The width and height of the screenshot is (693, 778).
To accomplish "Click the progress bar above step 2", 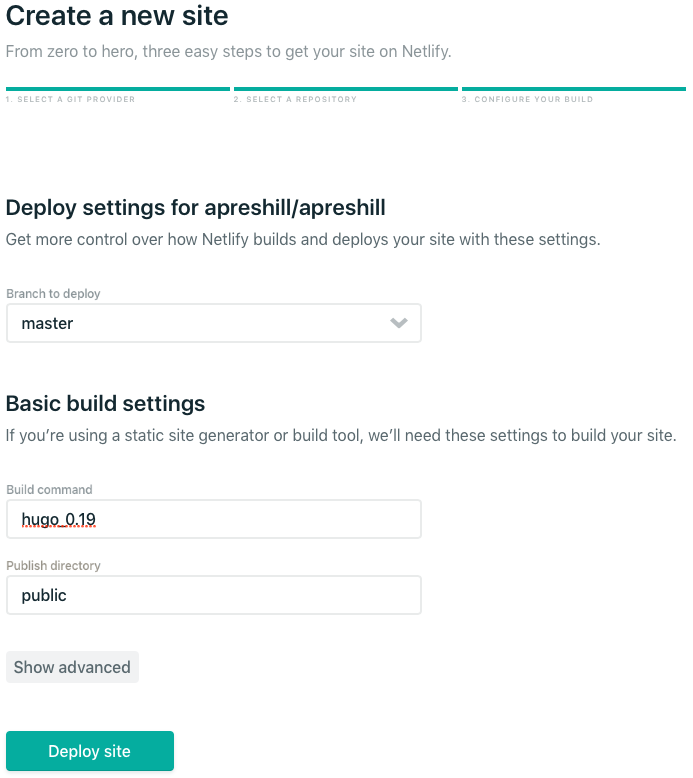I will click(345, 89).
